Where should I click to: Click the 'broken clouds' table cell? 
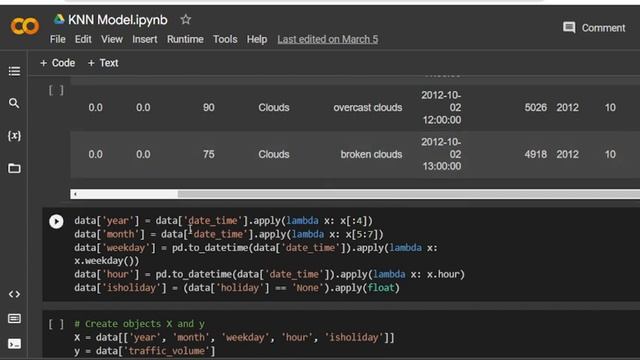(371, 154)
